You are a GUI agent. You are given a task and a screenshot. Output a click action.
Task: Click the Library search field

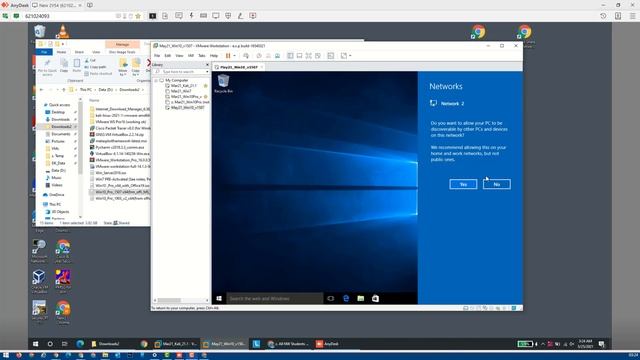pos(182,72)
